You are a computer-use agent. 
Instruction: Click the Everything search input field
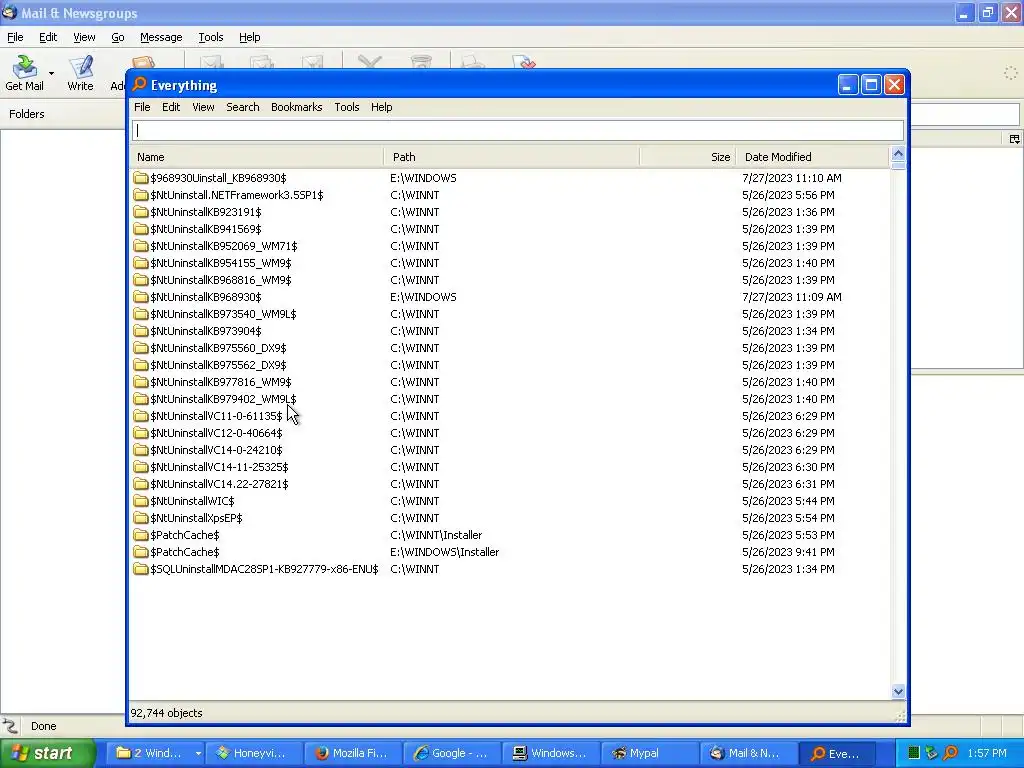pos(518,131)
